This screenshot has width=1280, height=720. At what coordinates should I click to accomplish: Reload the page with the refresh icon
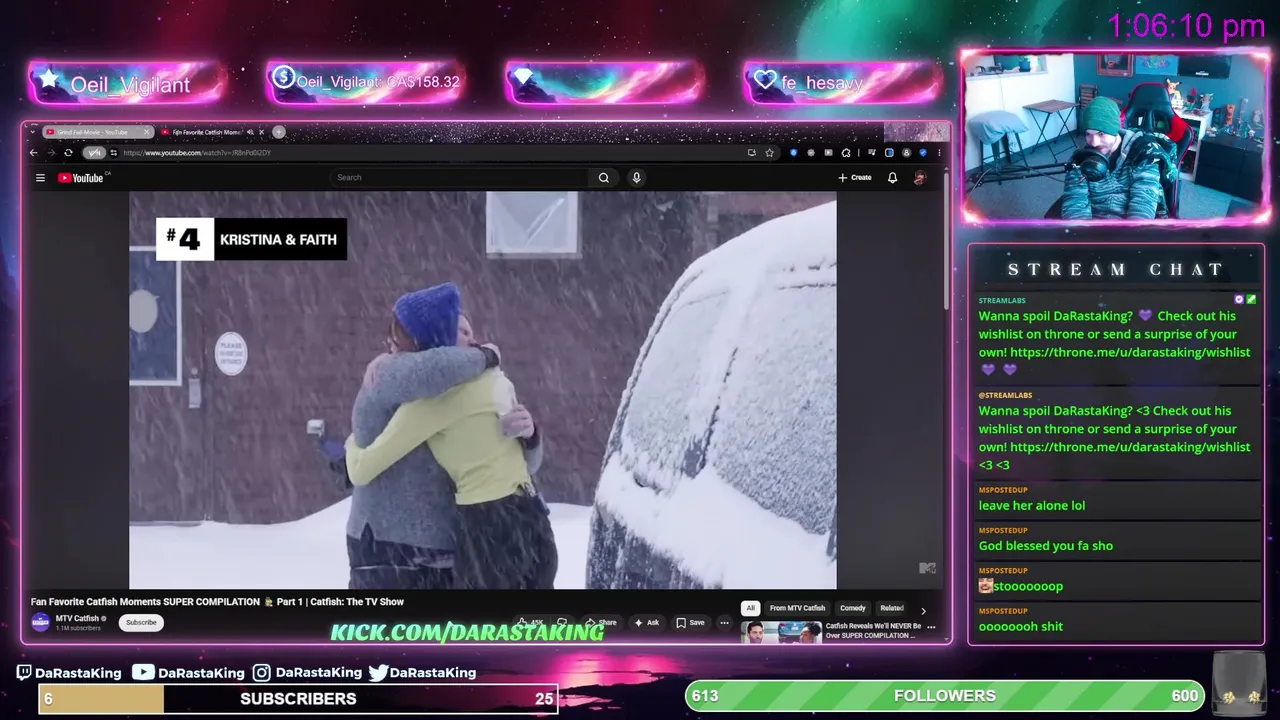tap(68, 153)
